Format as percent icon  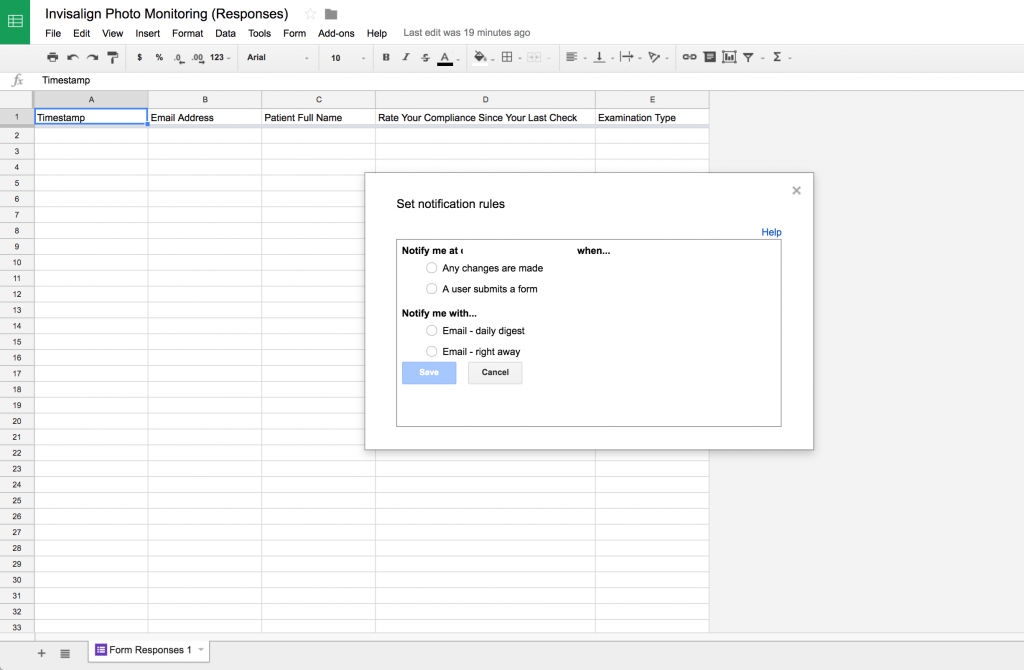[159, 57]
